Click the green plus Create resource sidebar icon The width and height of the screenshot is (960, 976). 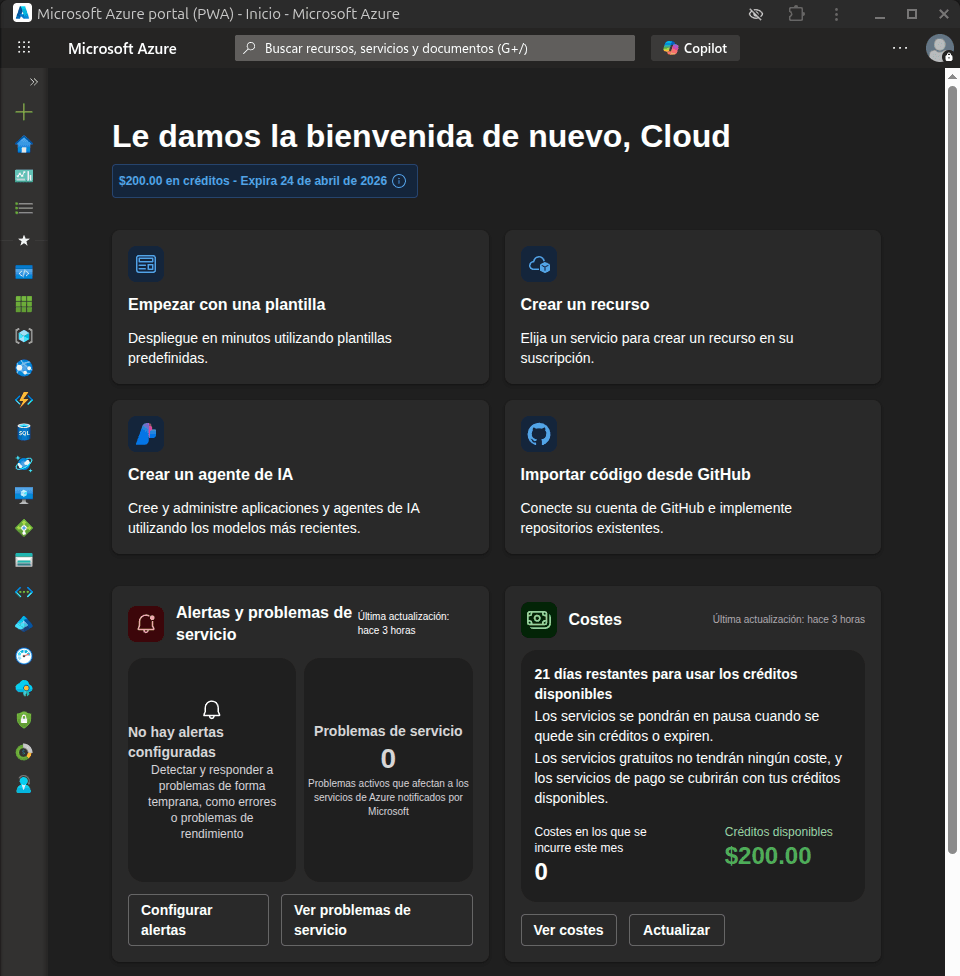[24, 112]
